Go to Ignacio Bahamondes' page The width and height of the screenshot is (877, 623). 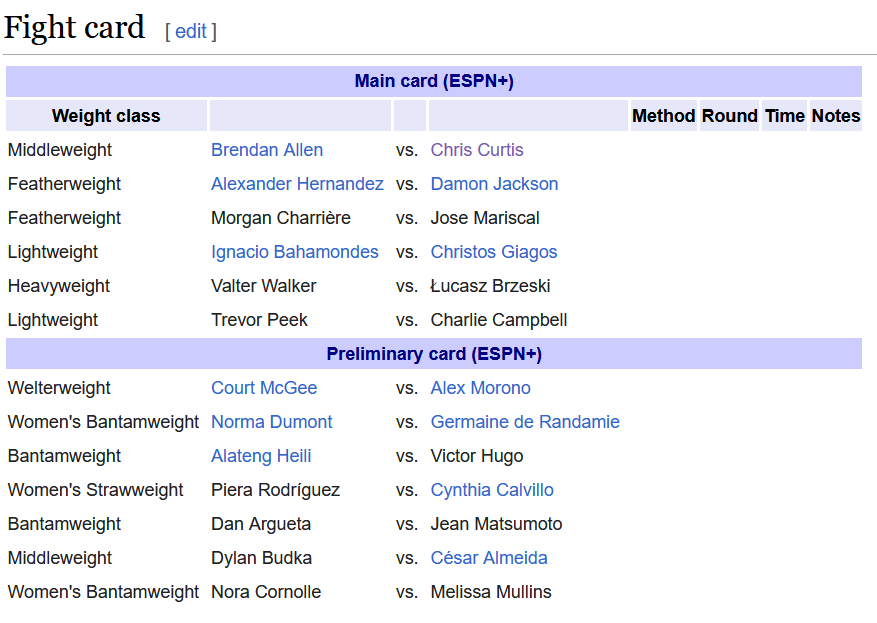[x=295, y=252]
